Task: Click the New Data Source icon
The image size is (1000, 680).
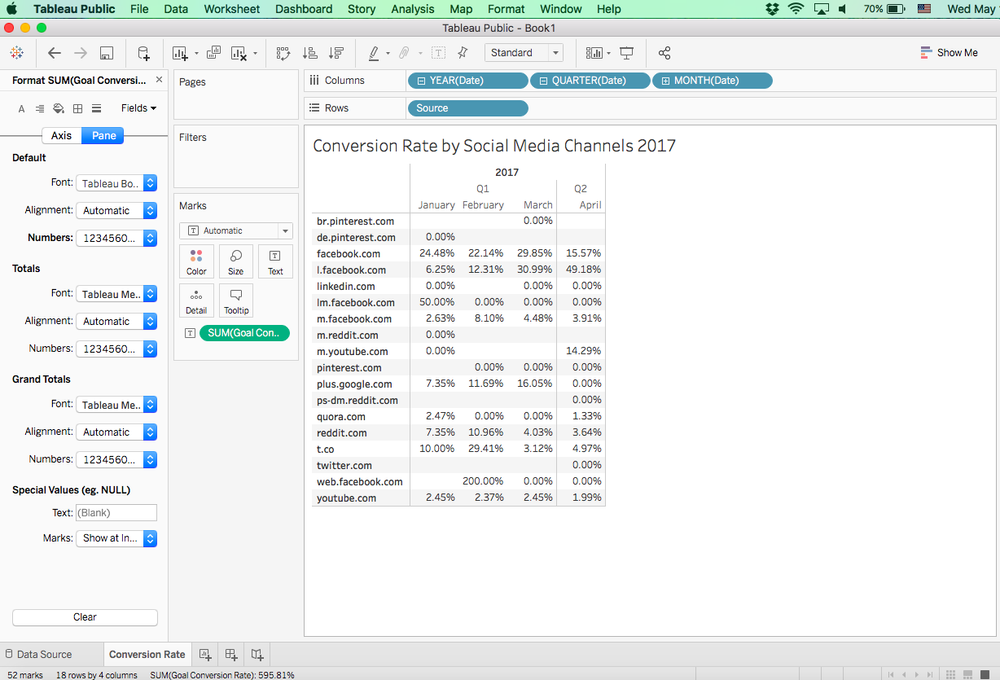Action: pos(143,53)
